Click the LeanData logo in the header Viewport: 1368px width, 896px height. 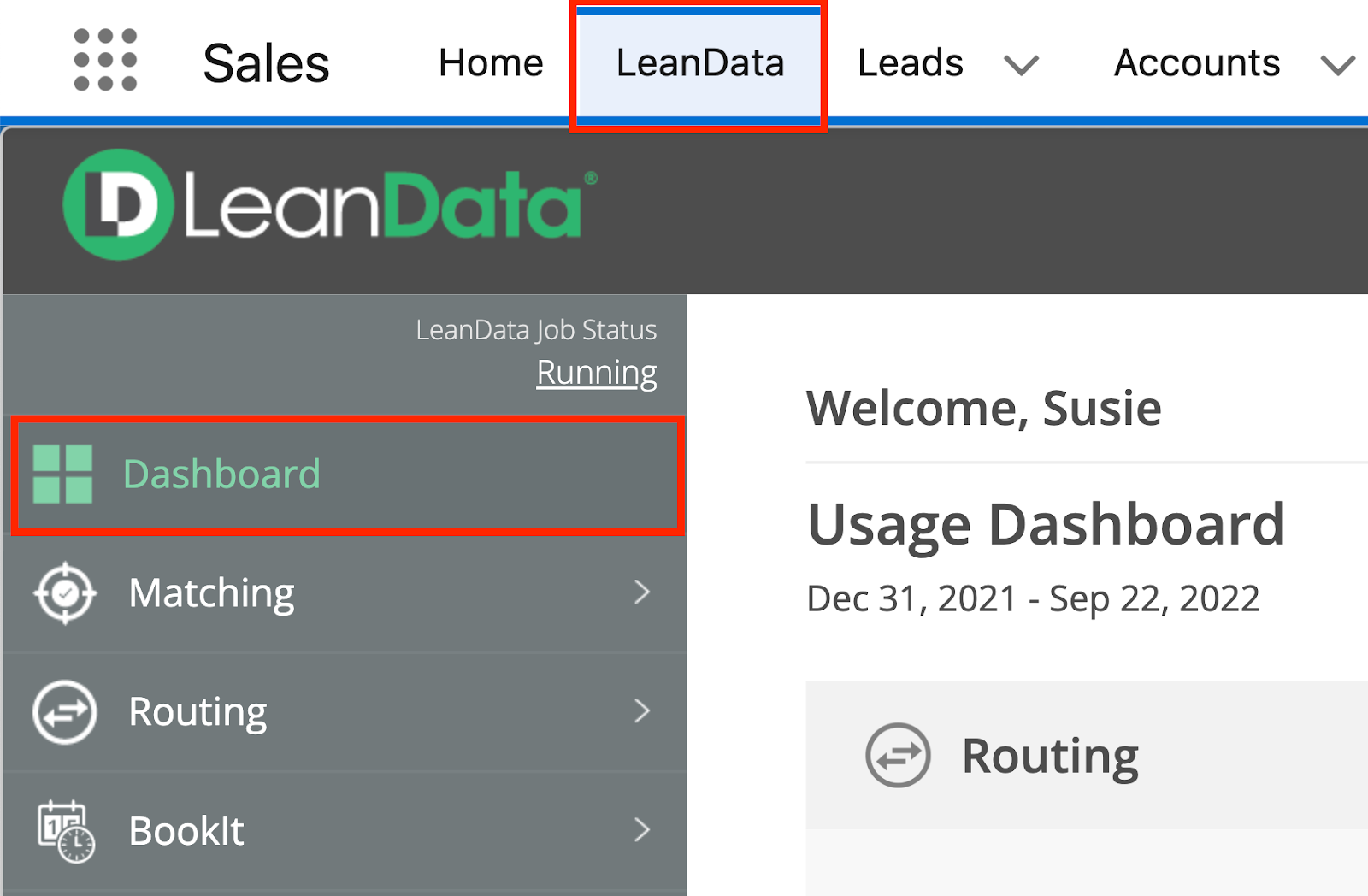(330, 205)
